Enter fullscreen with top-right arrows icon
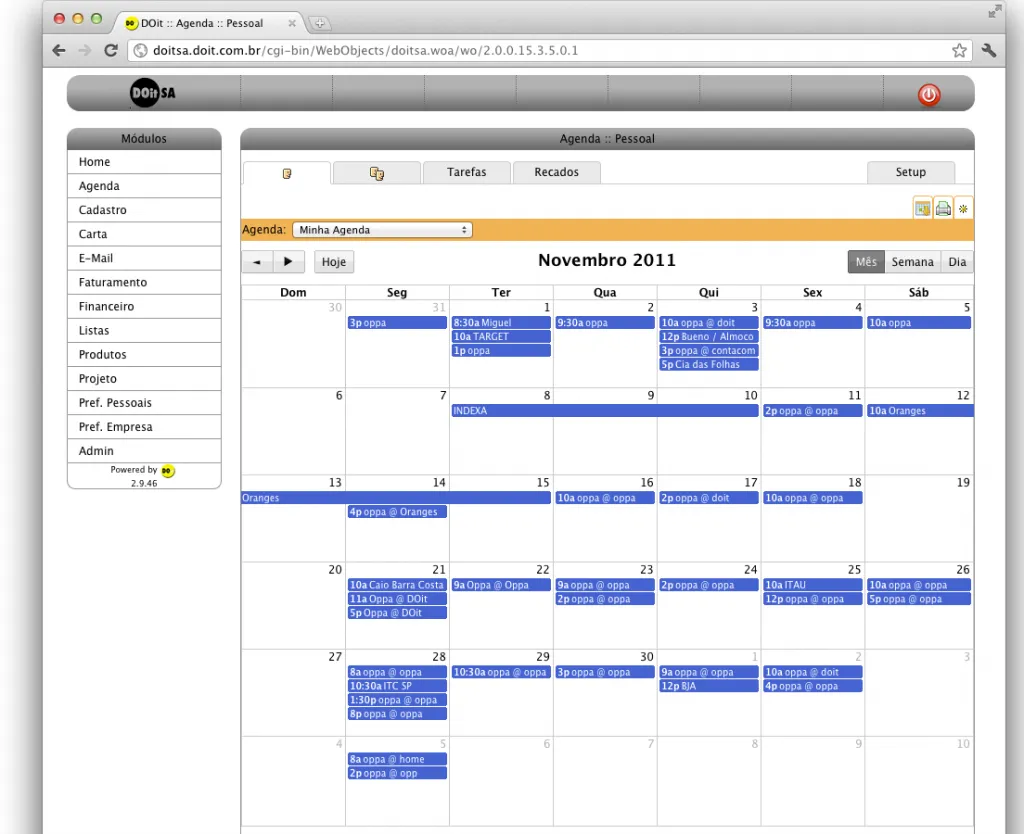Image resolution: width=1024 pixels, height=834 pixels. click(994, 11)
